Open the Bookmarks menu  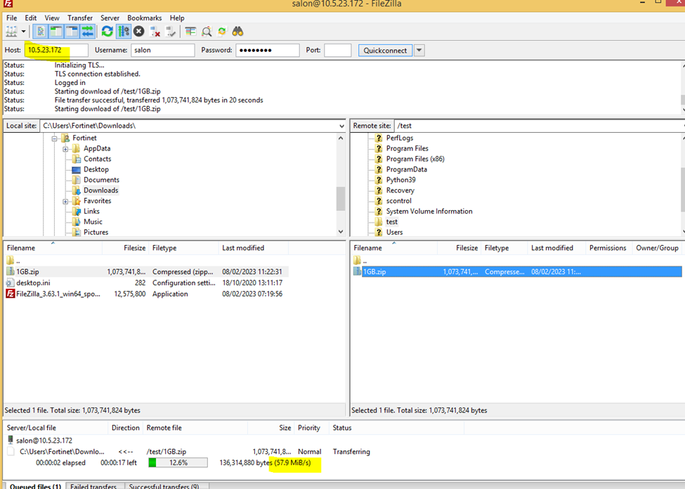144,18
